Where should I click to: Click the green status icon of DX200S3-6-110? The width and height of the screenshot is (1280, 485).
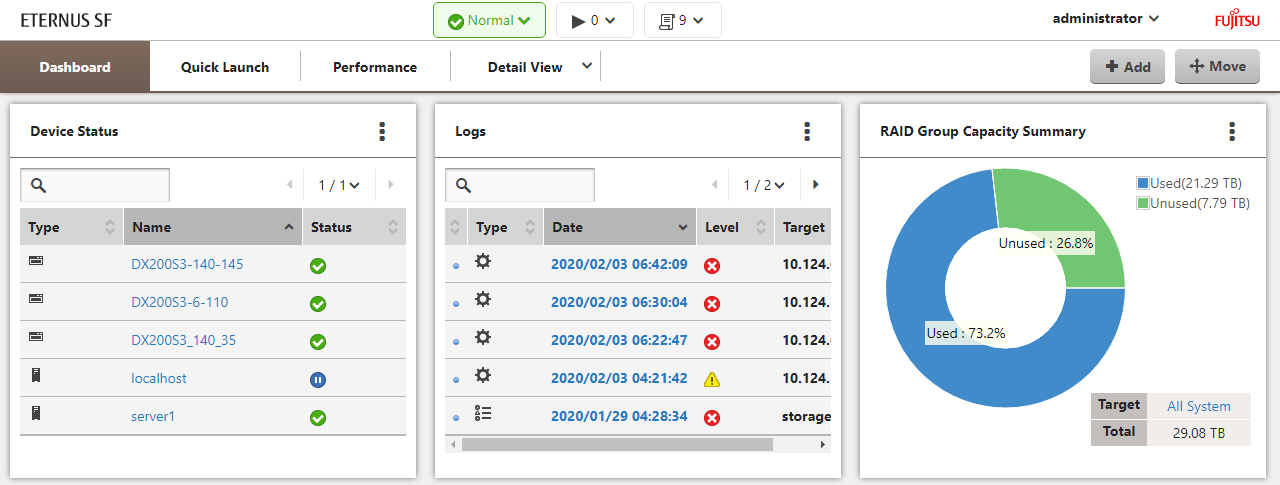click(318, 304)
